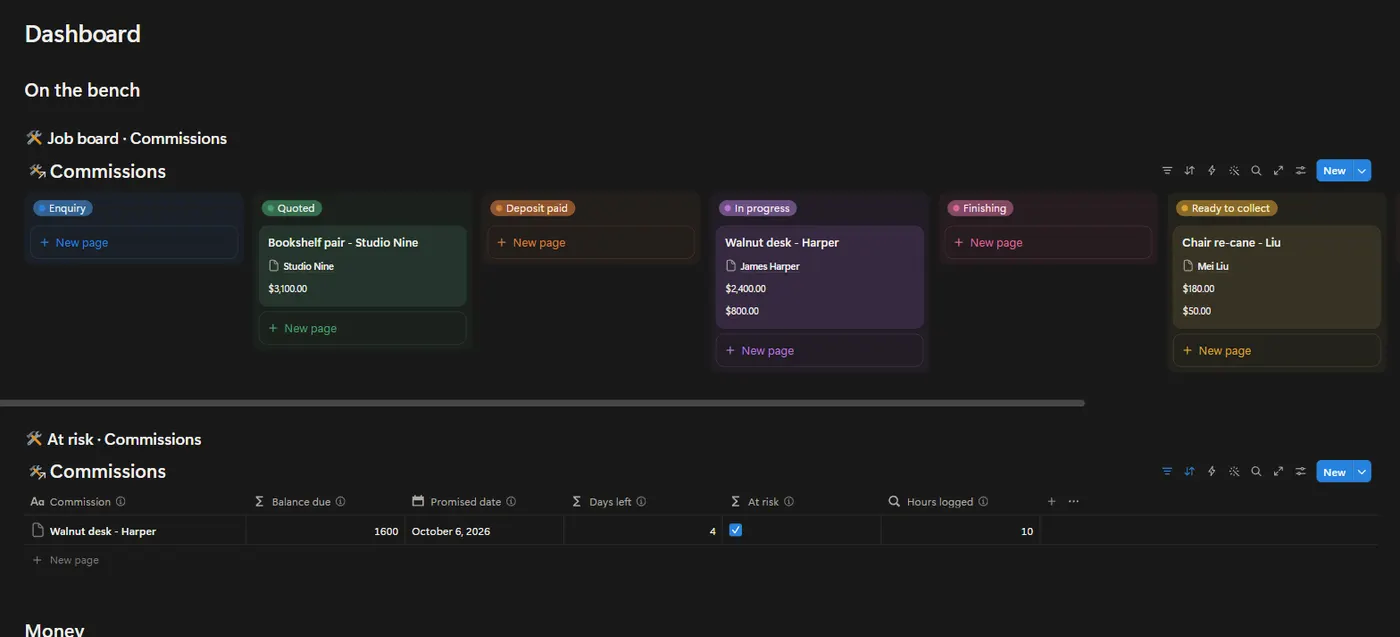The image size is (1400, 637).
Task: Expand At risk view to full page
Action: (x=1278, y=472)
